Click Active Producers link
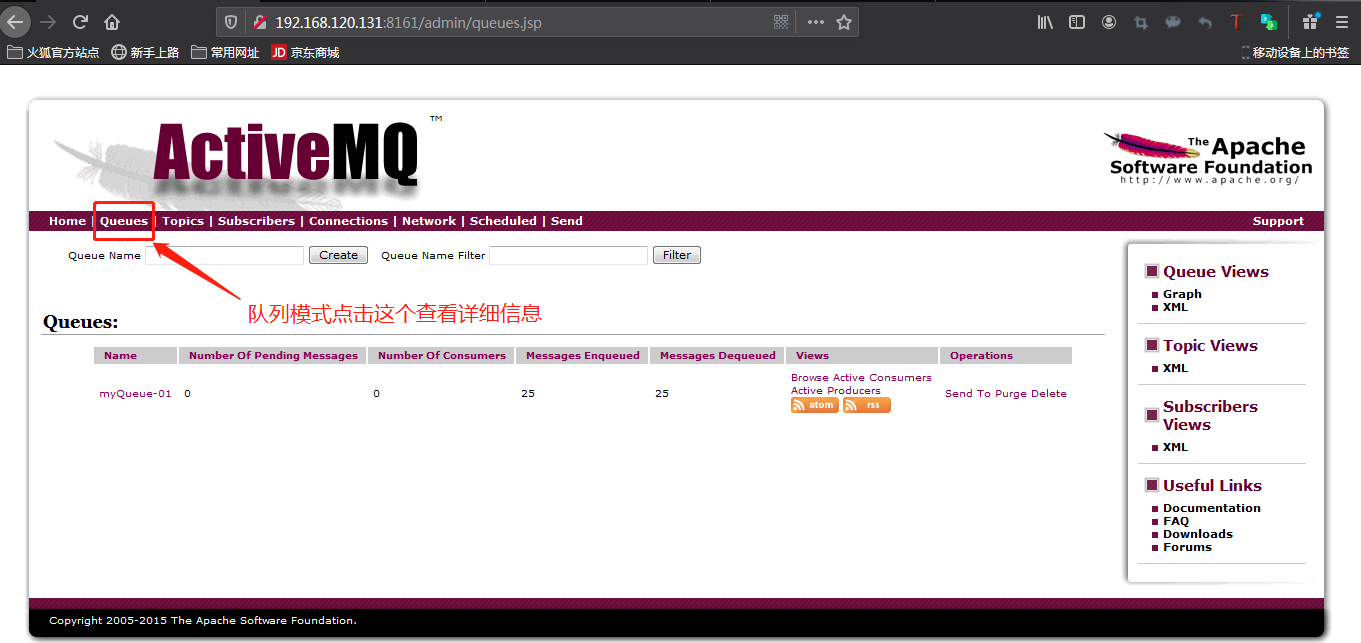The height and width of the screenshot is (643, 1361). (836, 391)
